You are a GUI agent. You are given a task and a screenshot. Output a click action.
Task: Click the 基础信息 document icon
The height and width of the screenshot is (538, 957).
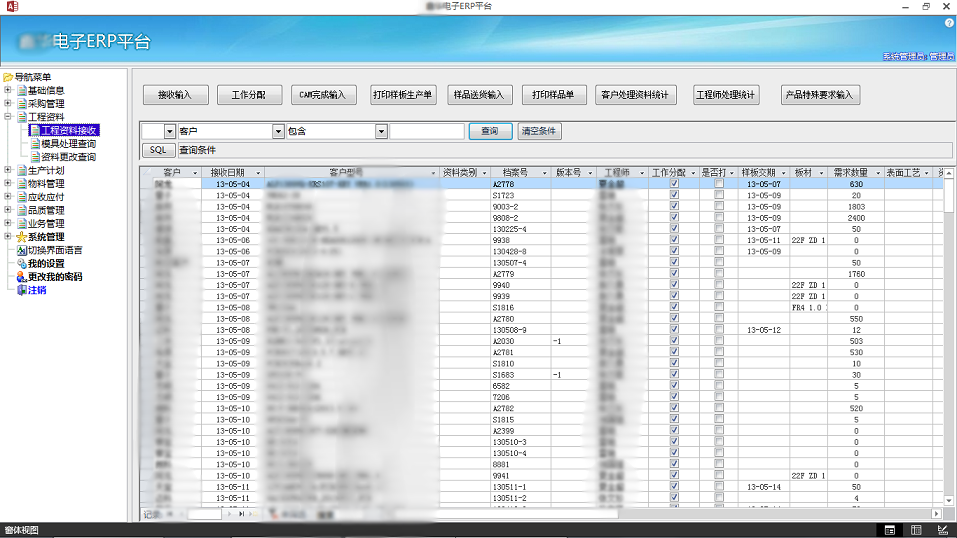coord(22,90)
